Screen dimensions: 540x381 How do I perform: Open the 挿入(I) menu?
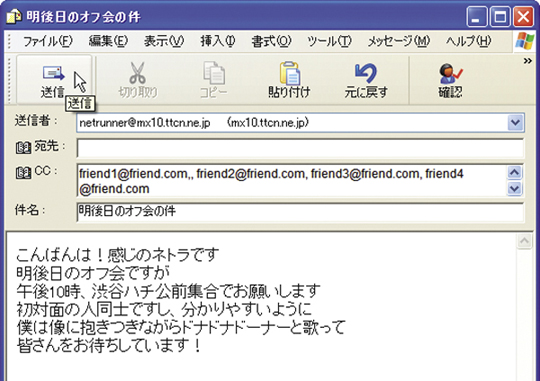click(x=218, y=41)
